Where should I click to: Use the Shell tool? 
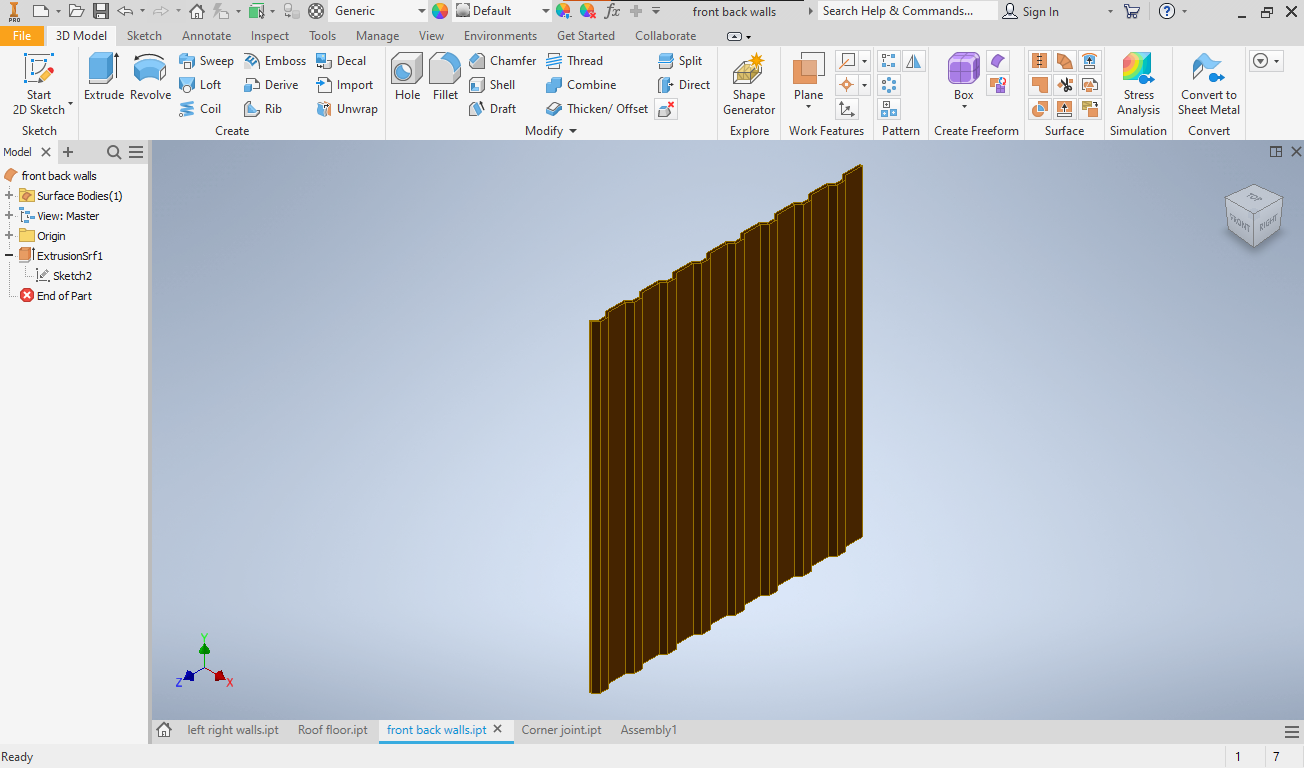(492, 85)
